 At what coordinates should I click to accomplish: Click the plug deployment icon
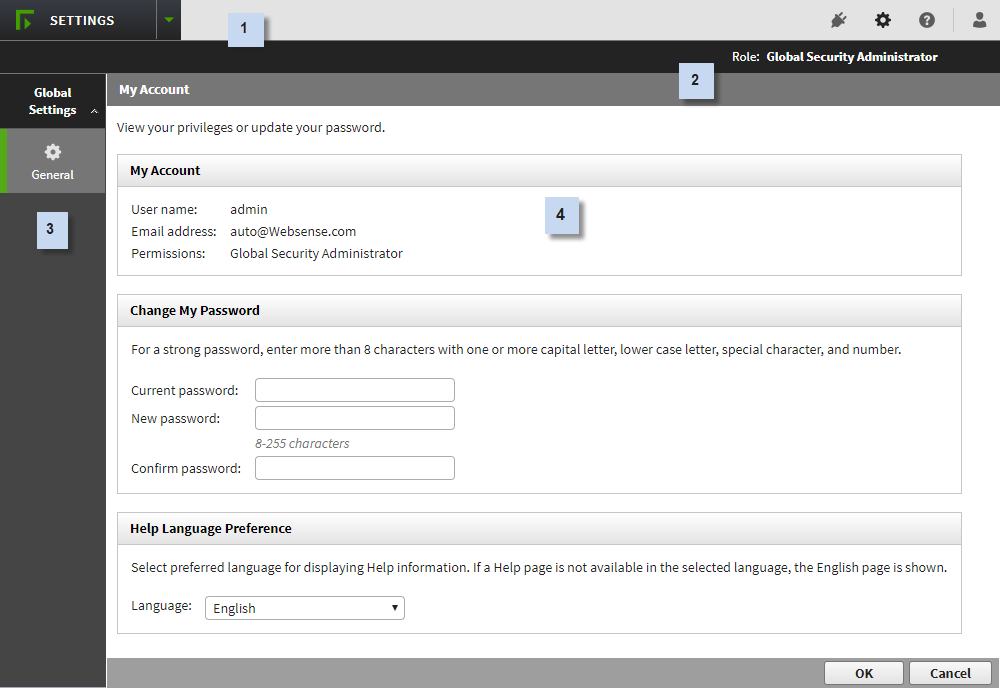pos(839,20)
